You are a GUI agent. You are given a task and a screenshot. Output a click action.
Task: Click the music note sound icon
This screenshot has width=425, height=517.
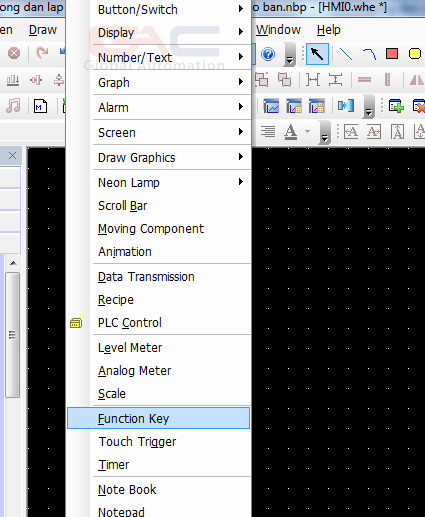coord(13,106)
